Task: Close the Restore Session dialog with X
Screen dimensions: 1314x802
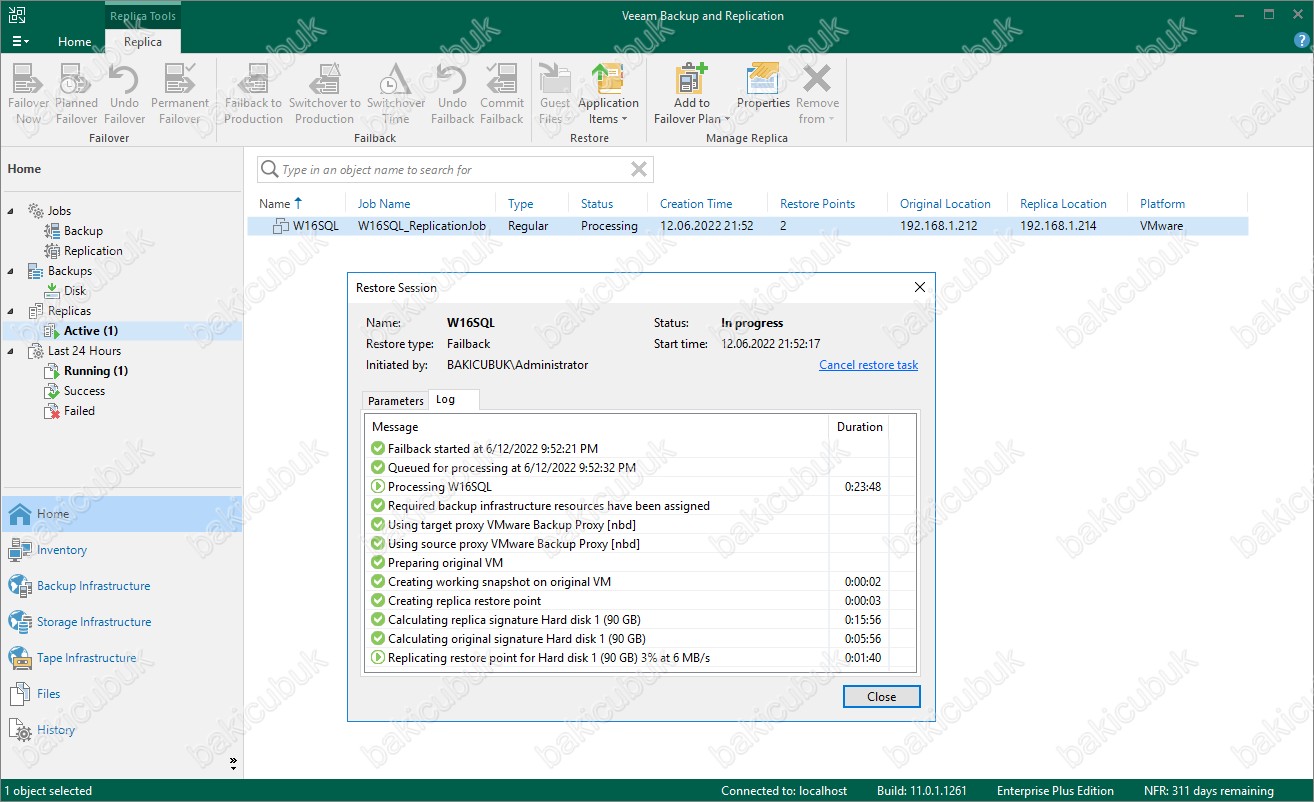Action: 920,288
